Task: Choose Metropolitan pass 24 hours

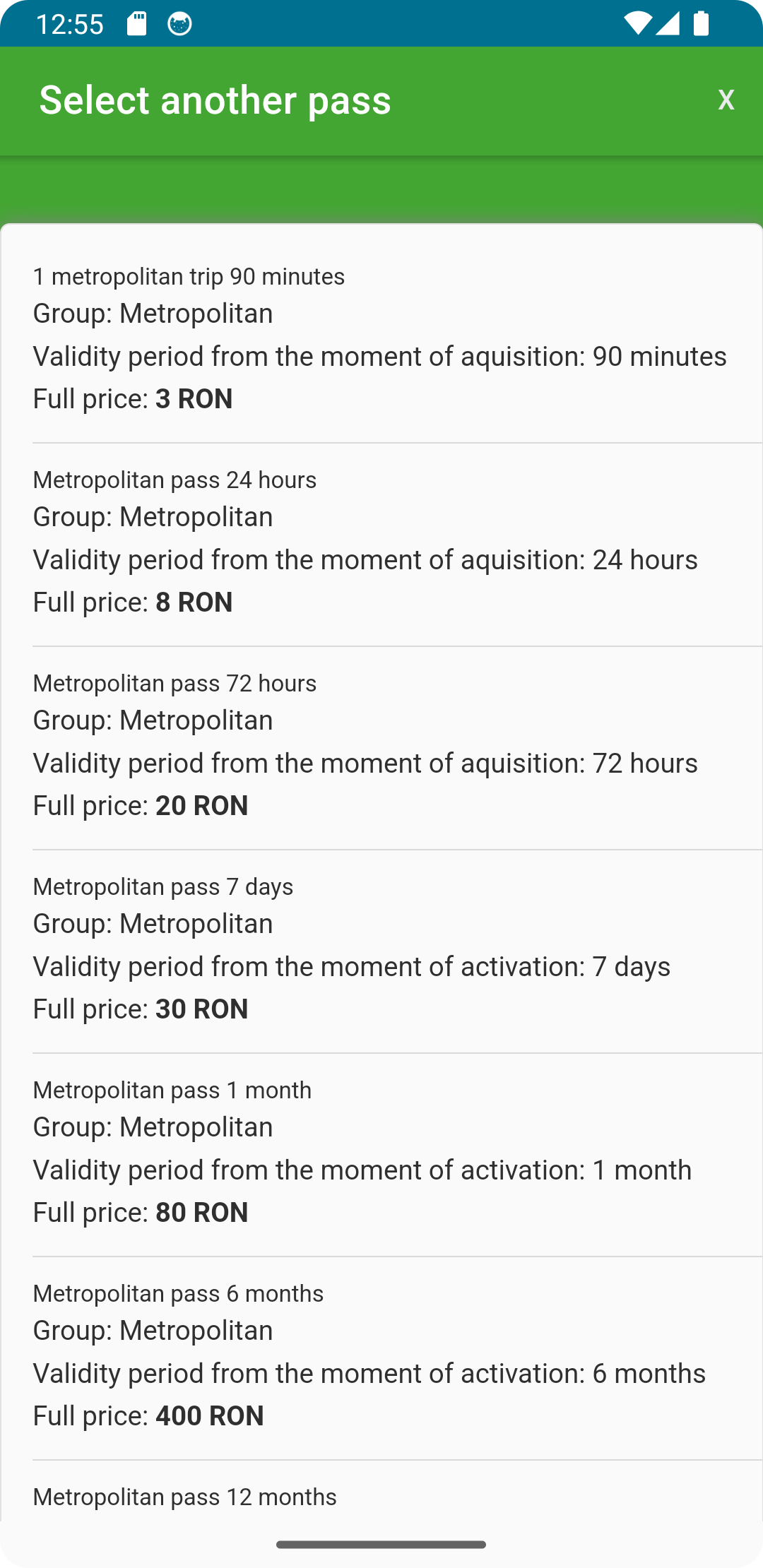Action: click(381, 545)
